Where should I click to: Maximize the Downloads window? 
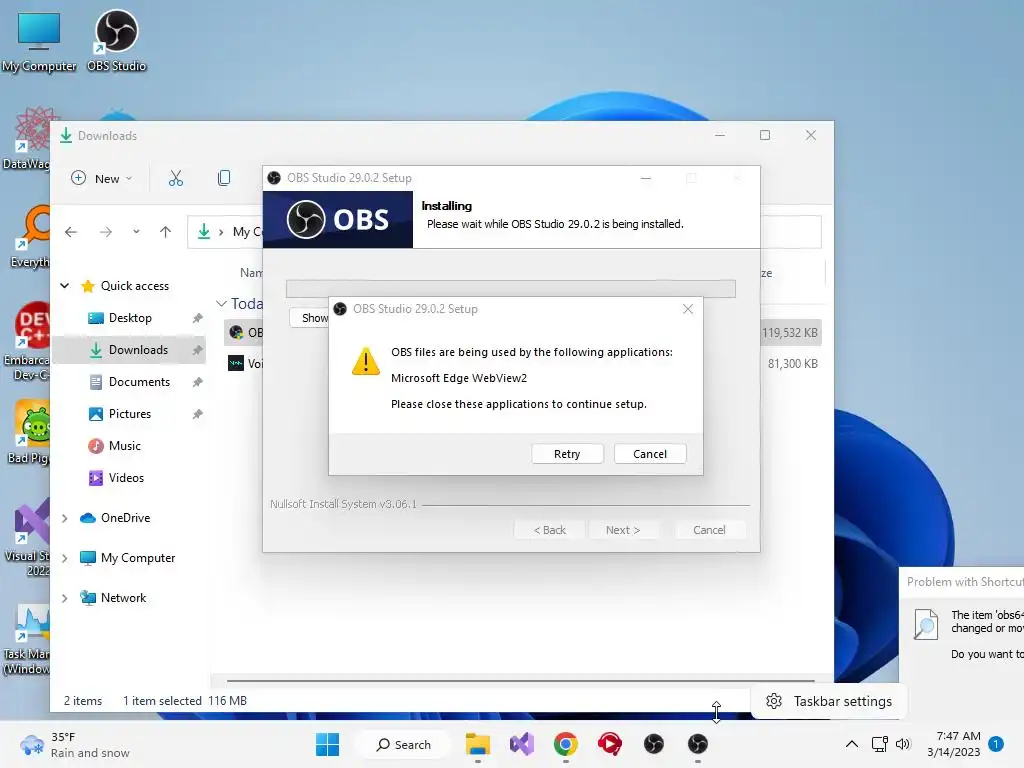pyautogui.click(x=765, y=135)
